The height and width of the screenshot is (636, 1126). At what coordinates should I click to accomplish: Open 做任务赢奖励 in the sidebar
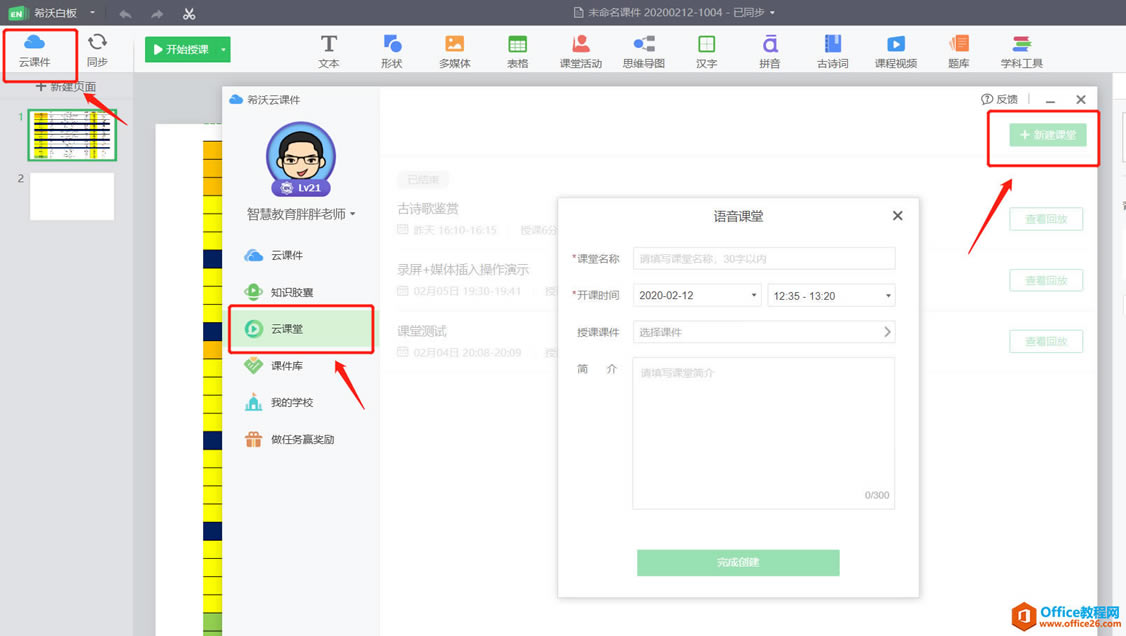pos(301,439)
